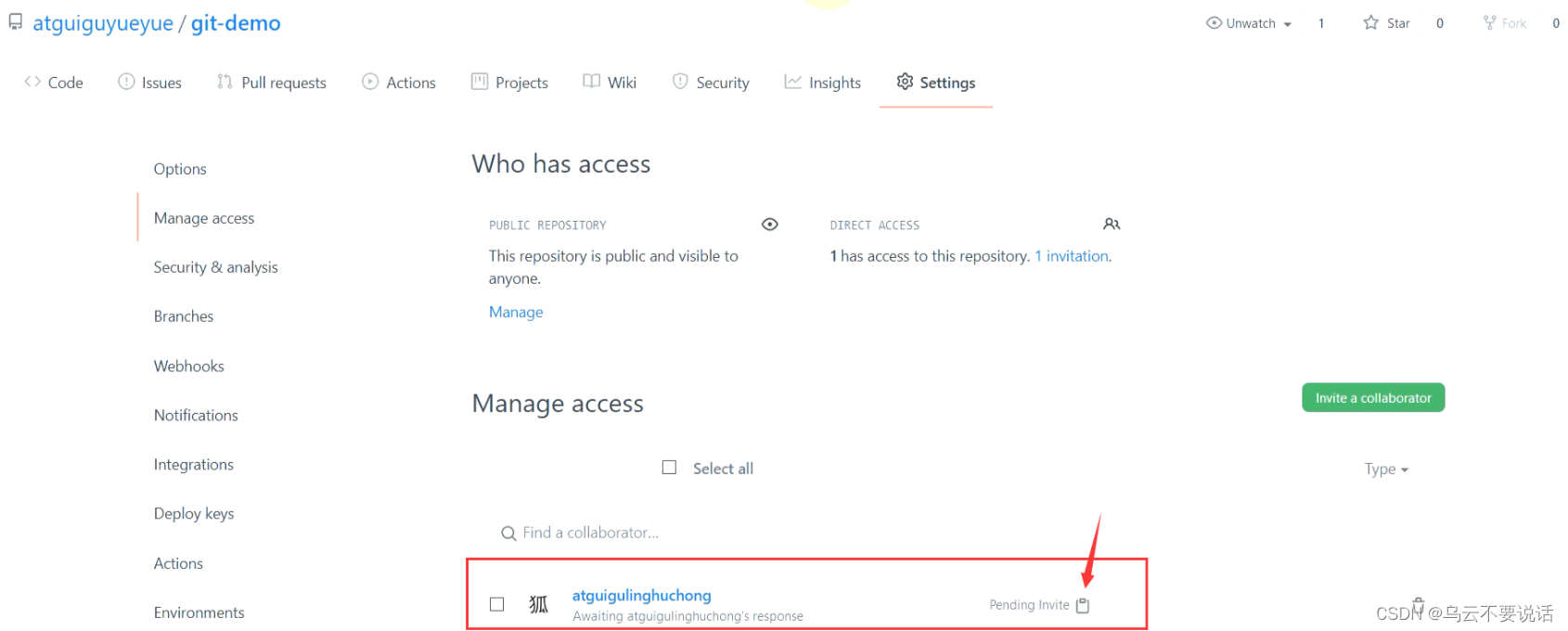1568x631 pixels.
Task: Open the Code tab
Action: tap(54, 83)
